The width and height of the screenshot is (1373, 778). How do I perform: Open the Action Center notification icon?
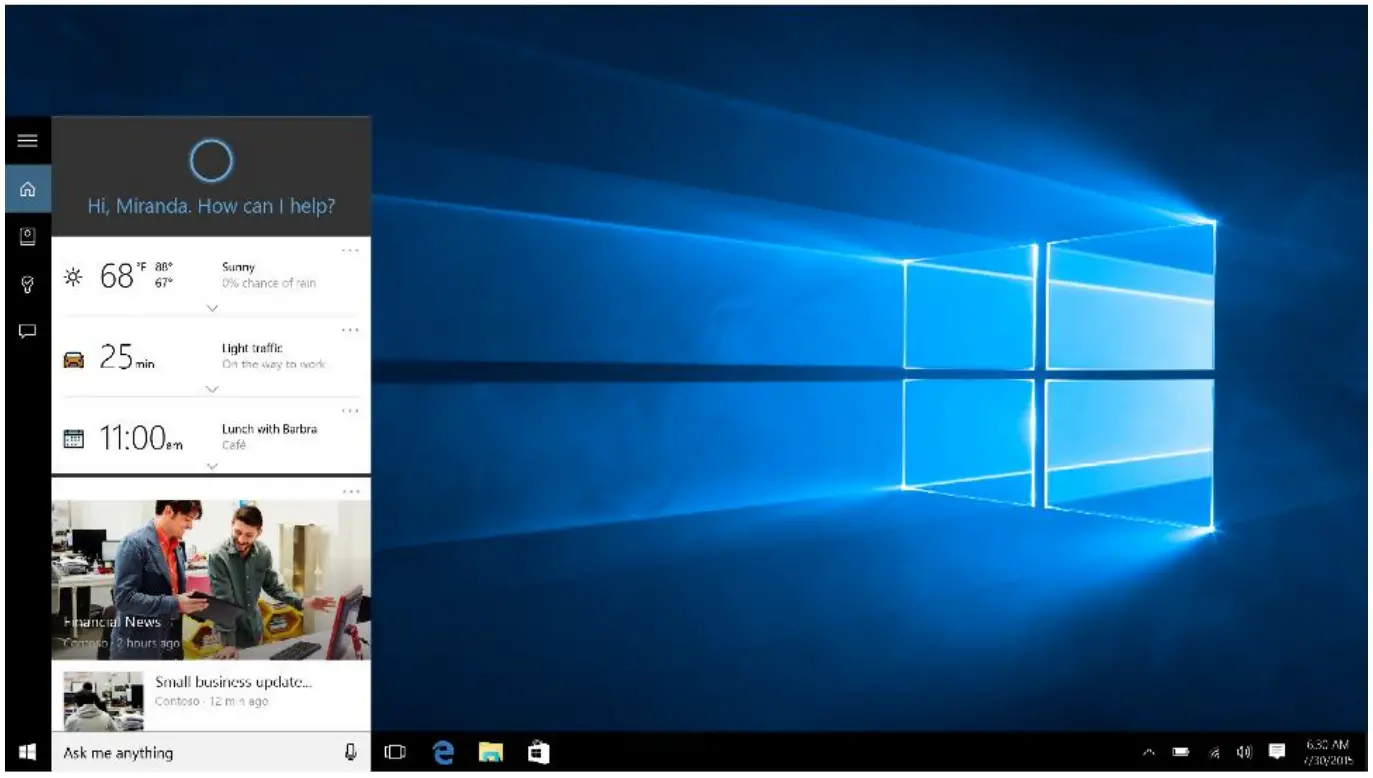coord(1277,752)
